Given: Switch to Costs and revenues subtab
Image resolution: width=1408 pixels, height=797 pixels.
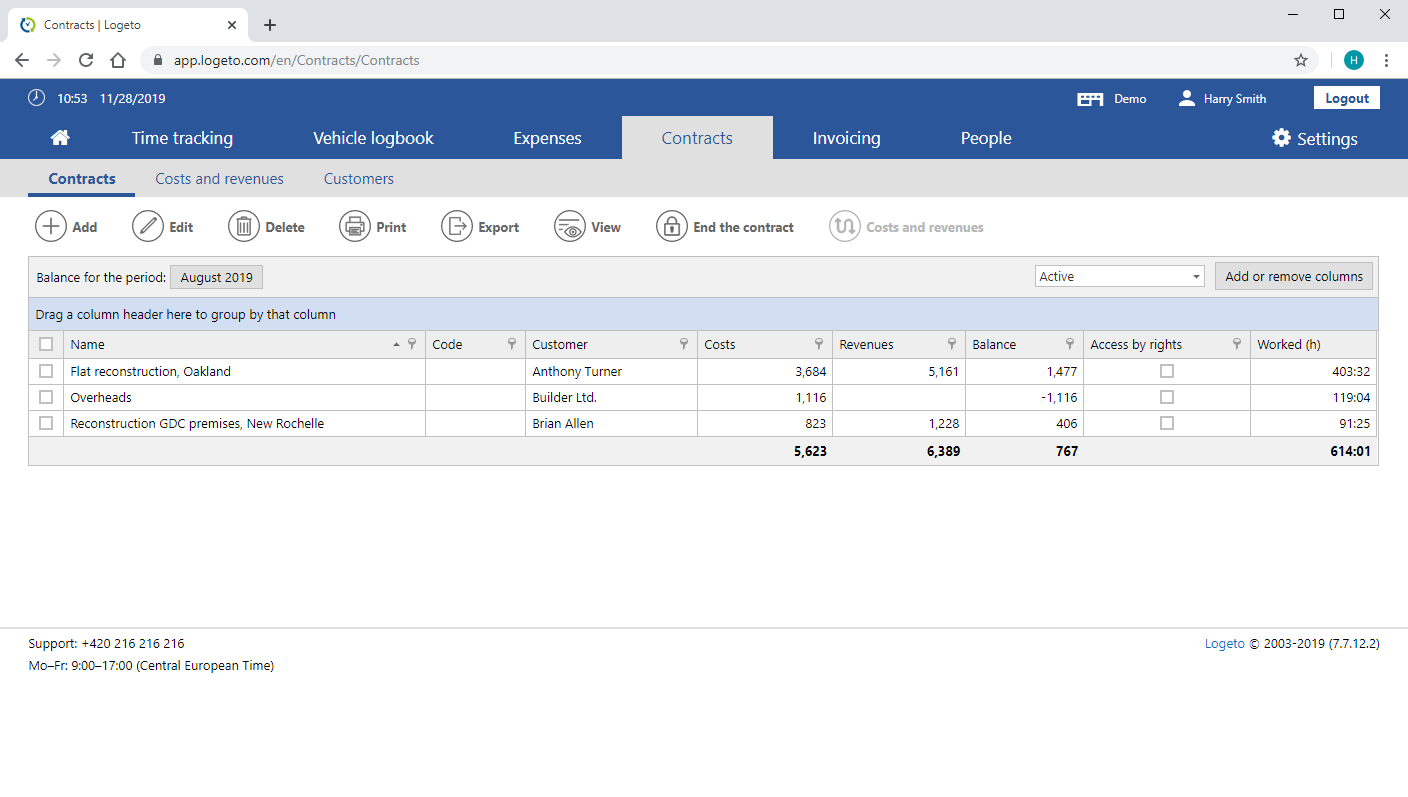Looking at the screenshot, I should pos(219,179).
